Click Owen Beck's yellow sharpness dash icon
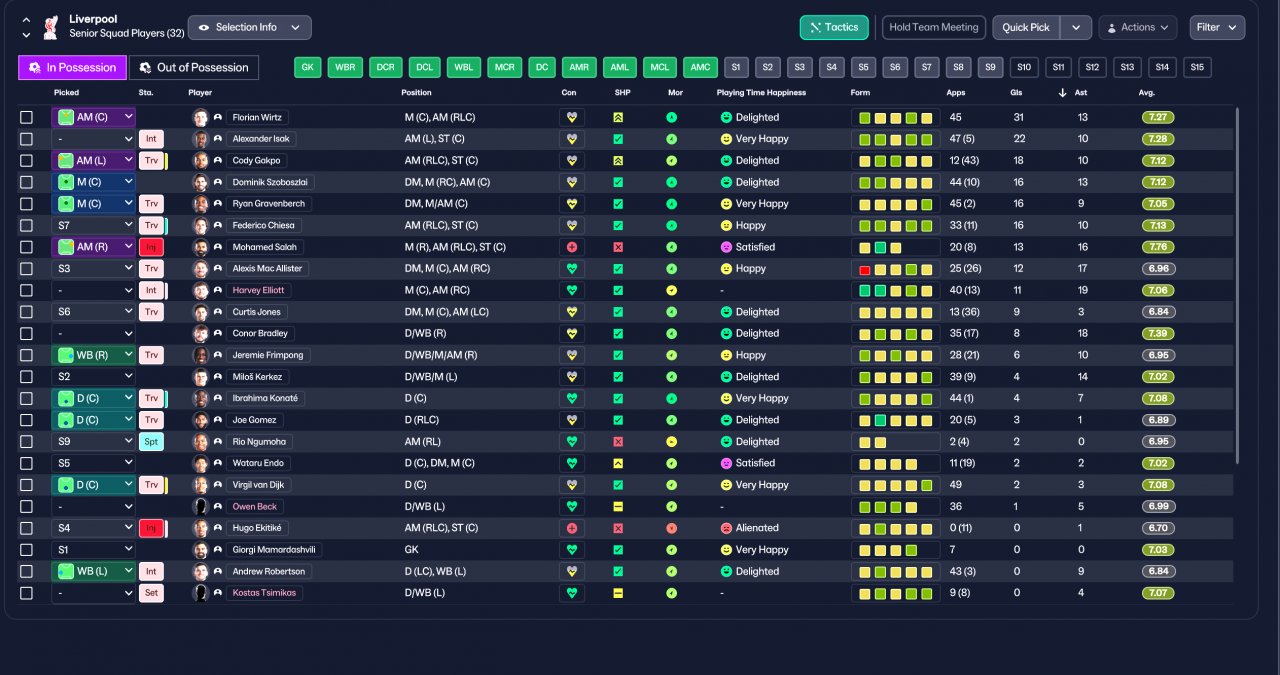 coord(618,507)
